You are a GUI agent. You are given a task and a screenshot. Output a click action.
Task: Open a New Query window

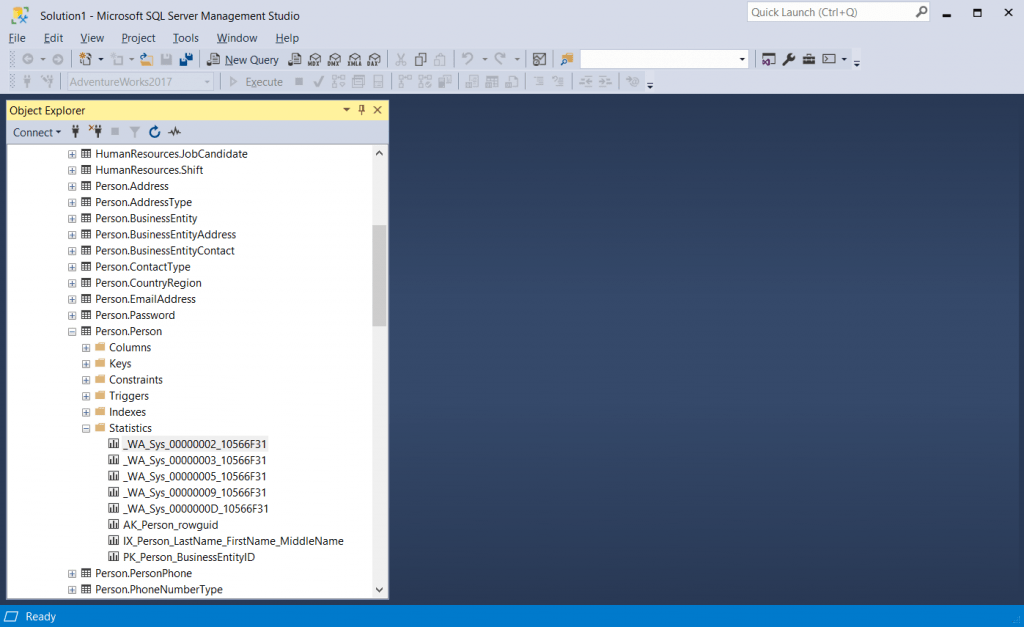pyautogui.click(x=243, y=59)
